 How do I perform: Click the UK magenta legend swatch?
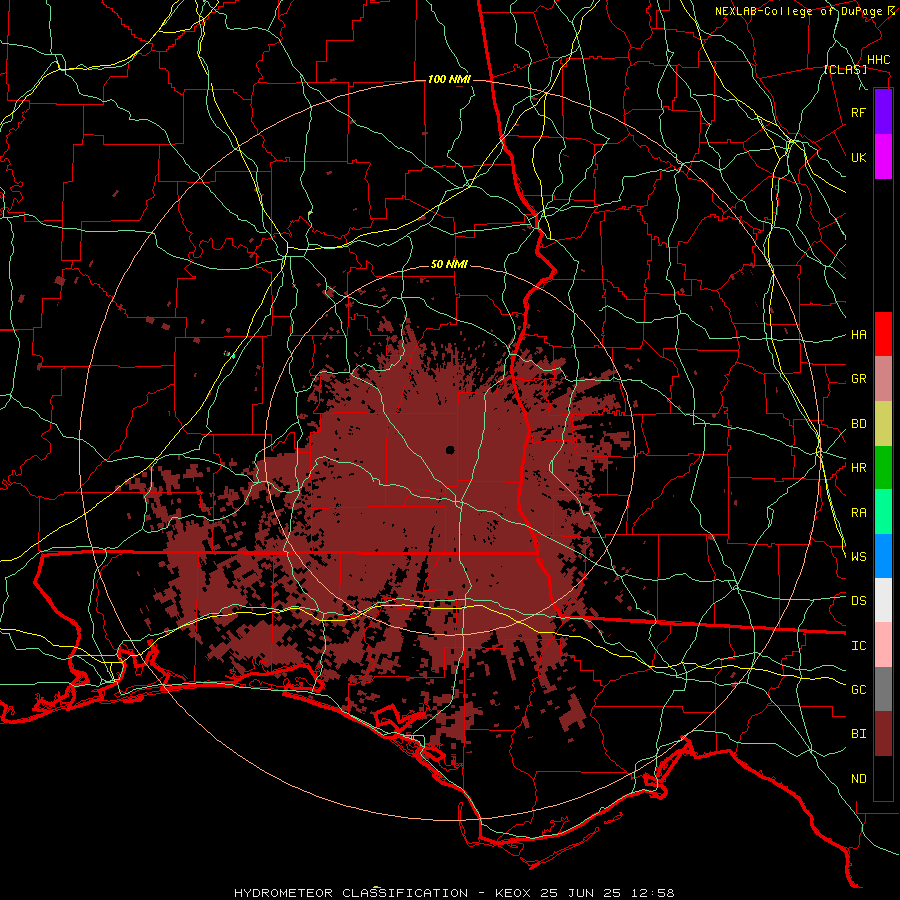point(883,157)
